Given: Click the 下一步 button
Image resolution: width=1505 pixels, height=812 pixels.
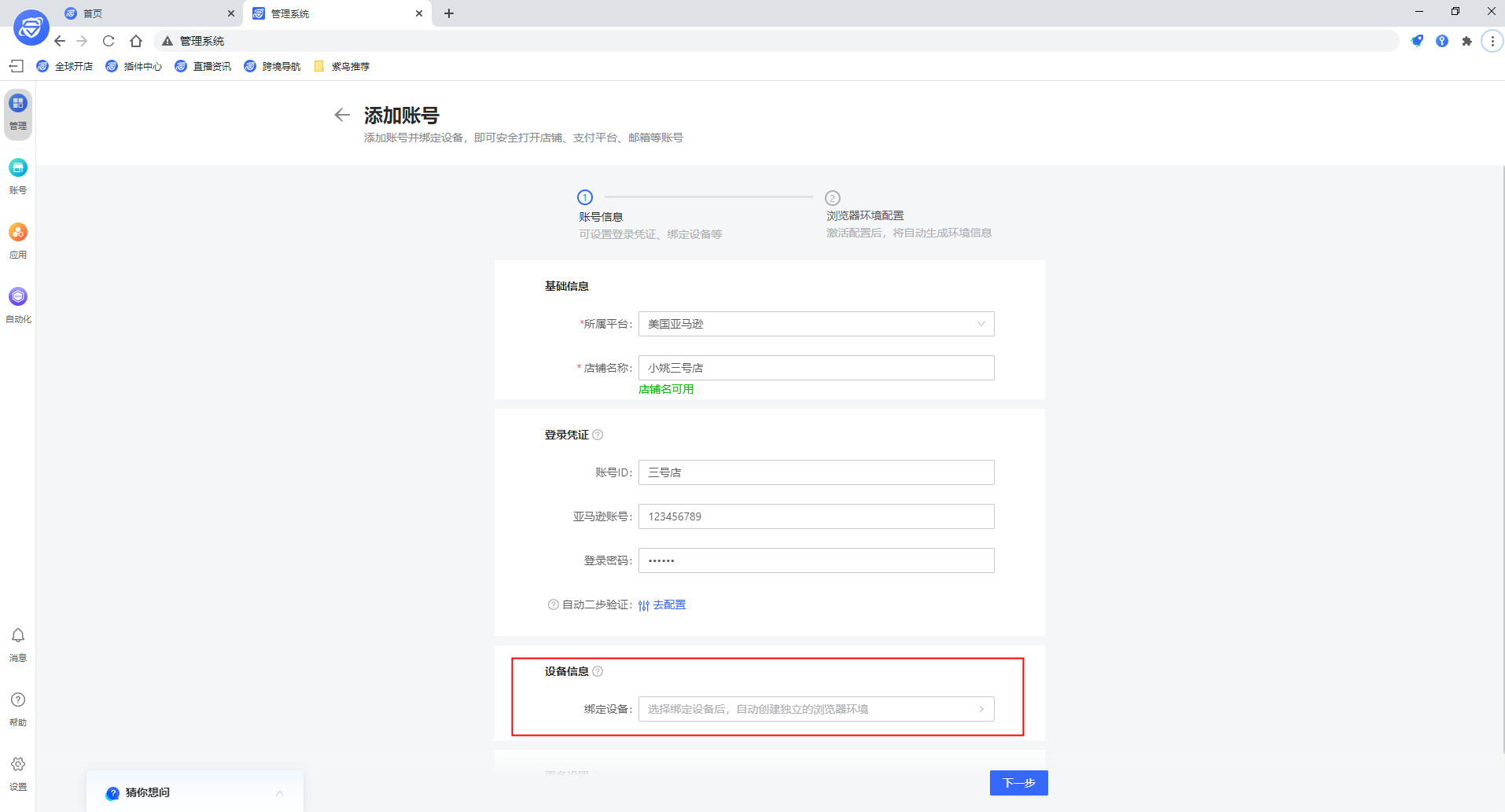Looking at the screenshot, I should pyautogui.click(x=1018, y=783).
